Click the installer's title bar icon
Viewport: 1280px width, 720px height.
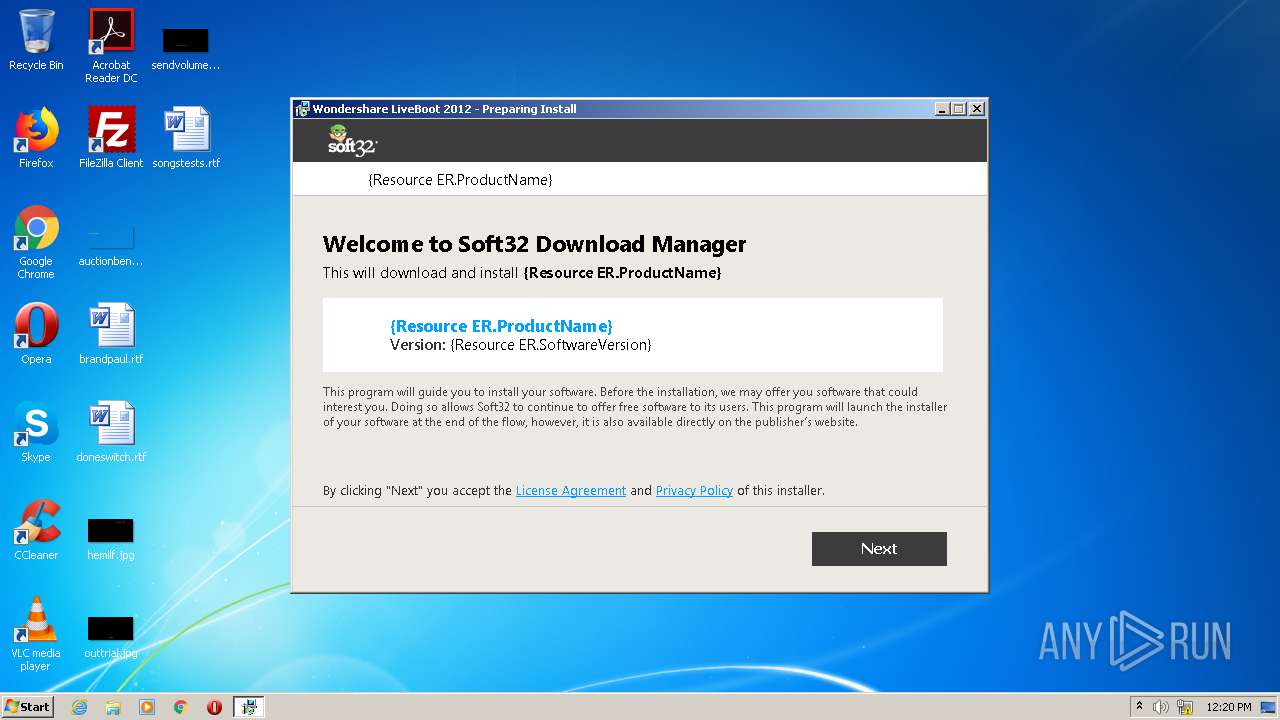click(x=303, y=109)
